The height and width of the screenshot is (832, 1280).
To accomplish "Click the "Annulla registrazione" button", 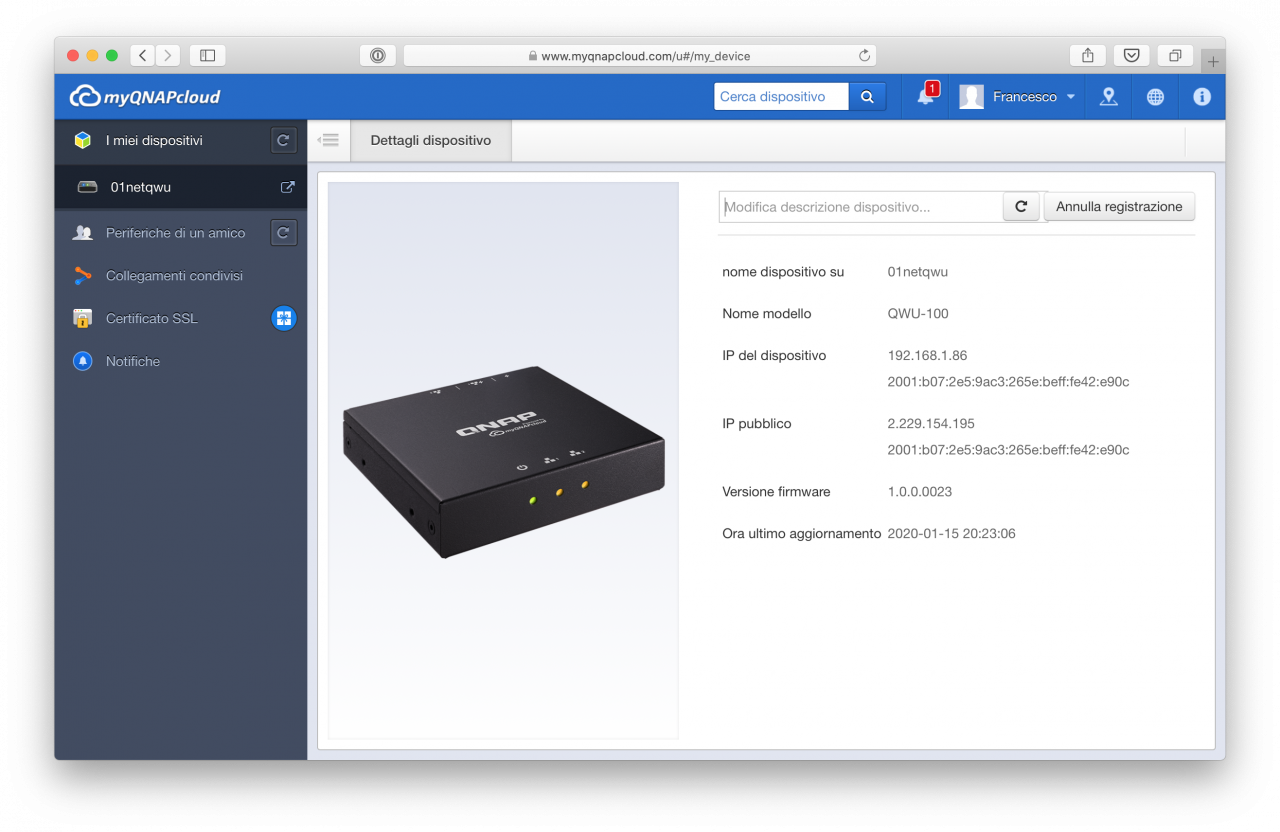I will coord(1119,206).
